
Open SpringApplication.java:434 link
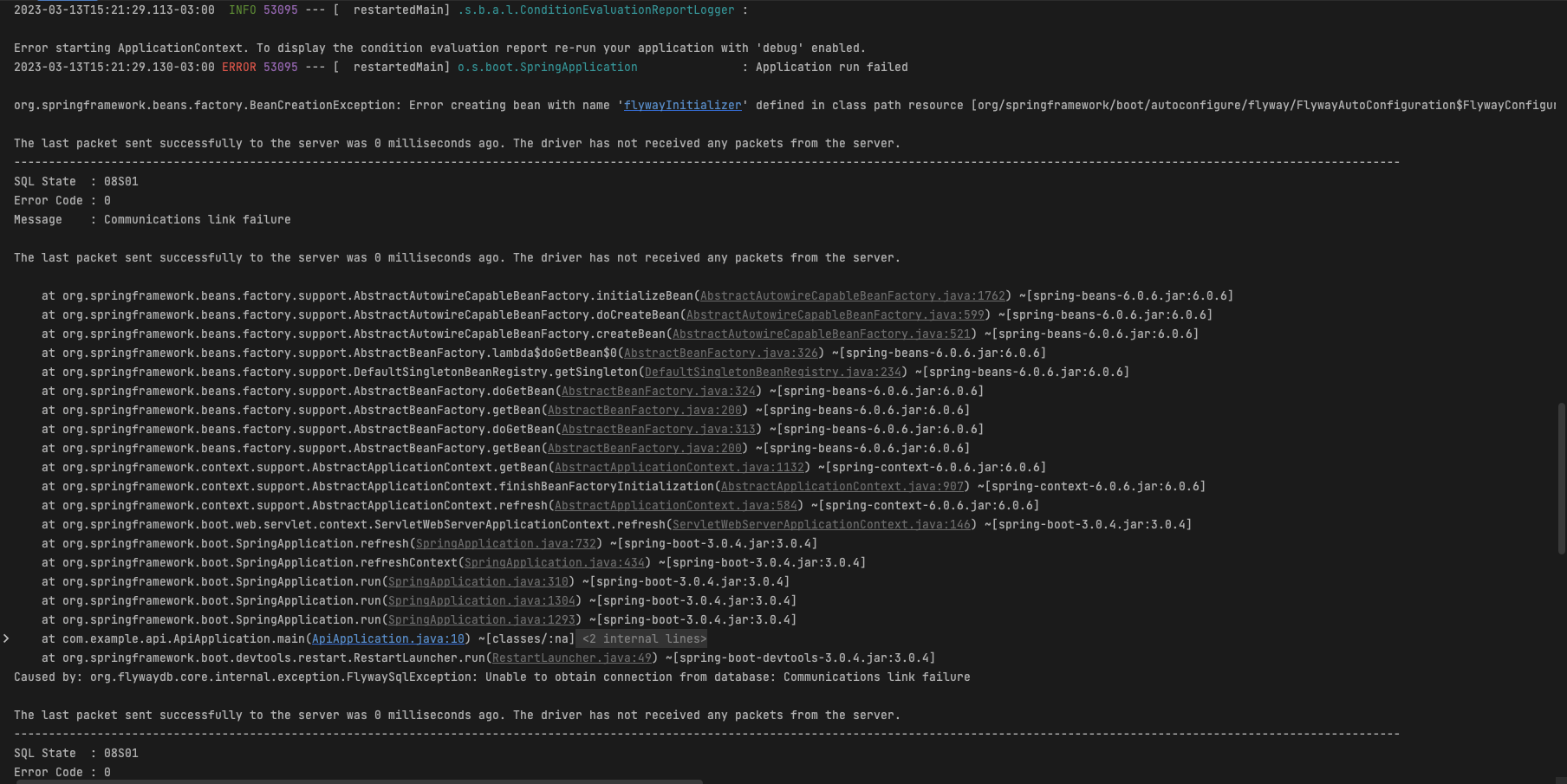pyautogui.click(x=555, y=562)
